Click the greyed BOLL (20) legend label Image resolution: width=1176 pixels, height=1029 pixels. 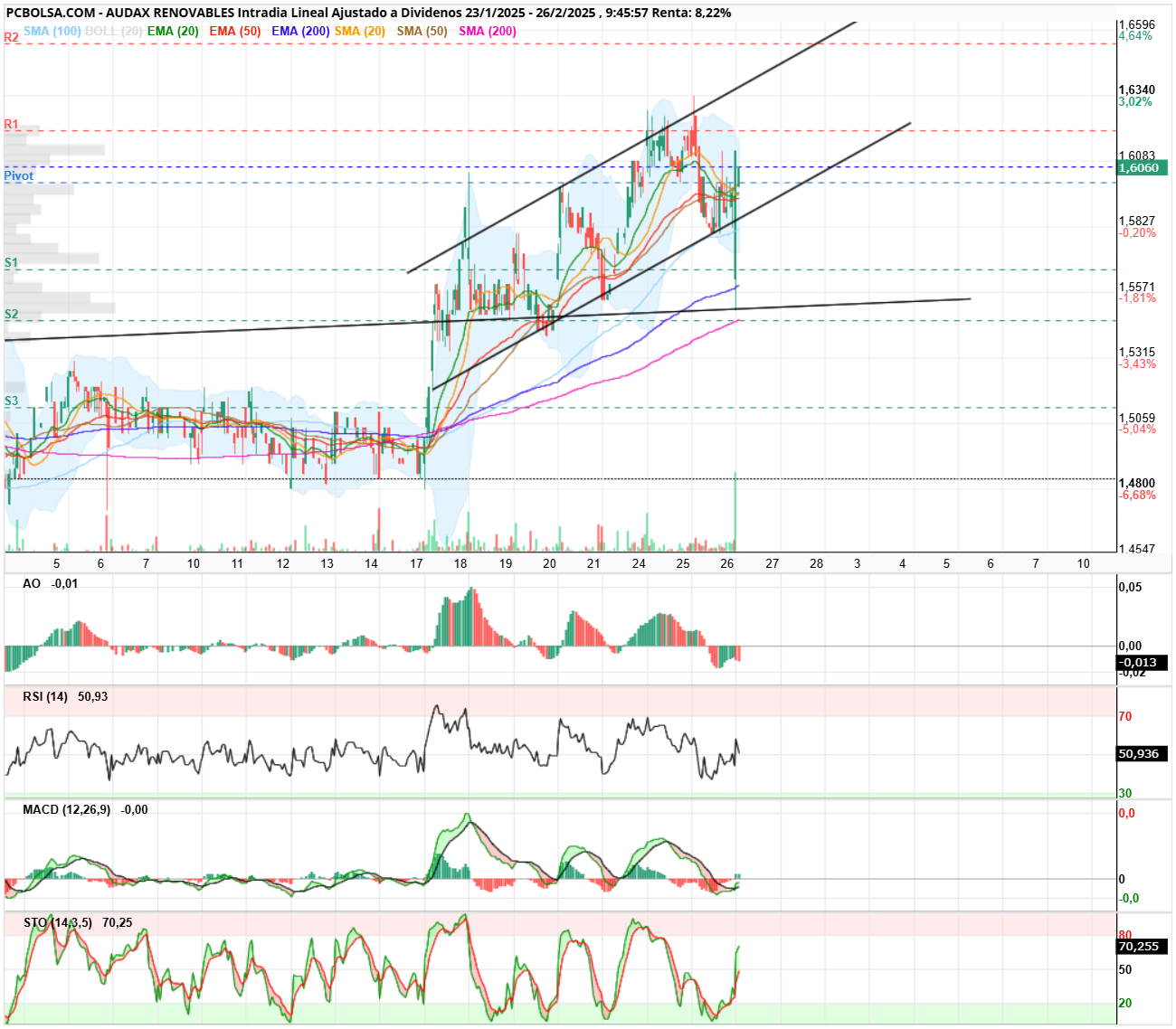pyautogui.click(x=114, y=31)
